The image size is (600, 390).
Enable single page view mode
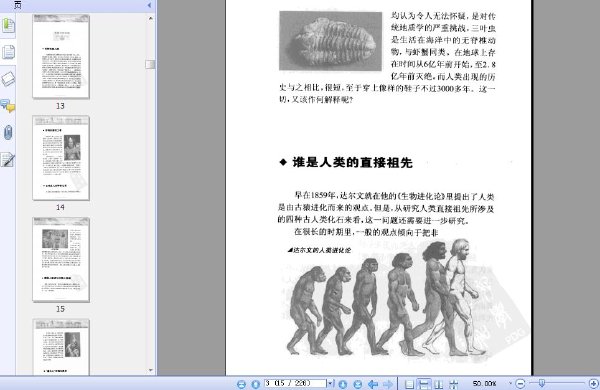pyautogui.click(x=409, y=384)
